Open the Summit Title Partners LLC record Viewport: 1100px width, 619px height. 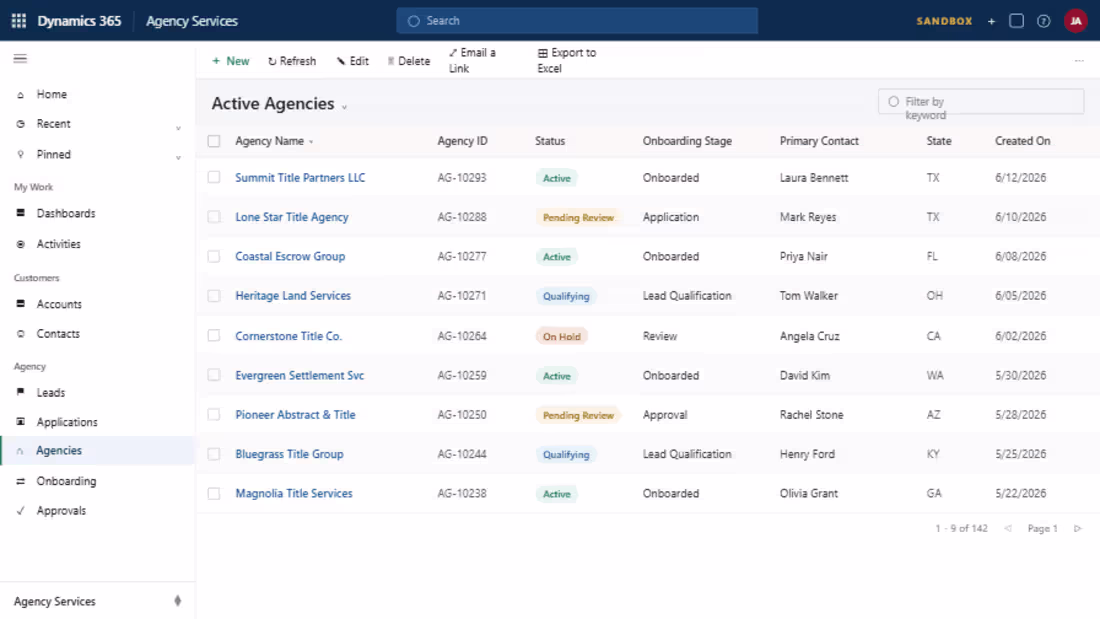coord(300,178)
